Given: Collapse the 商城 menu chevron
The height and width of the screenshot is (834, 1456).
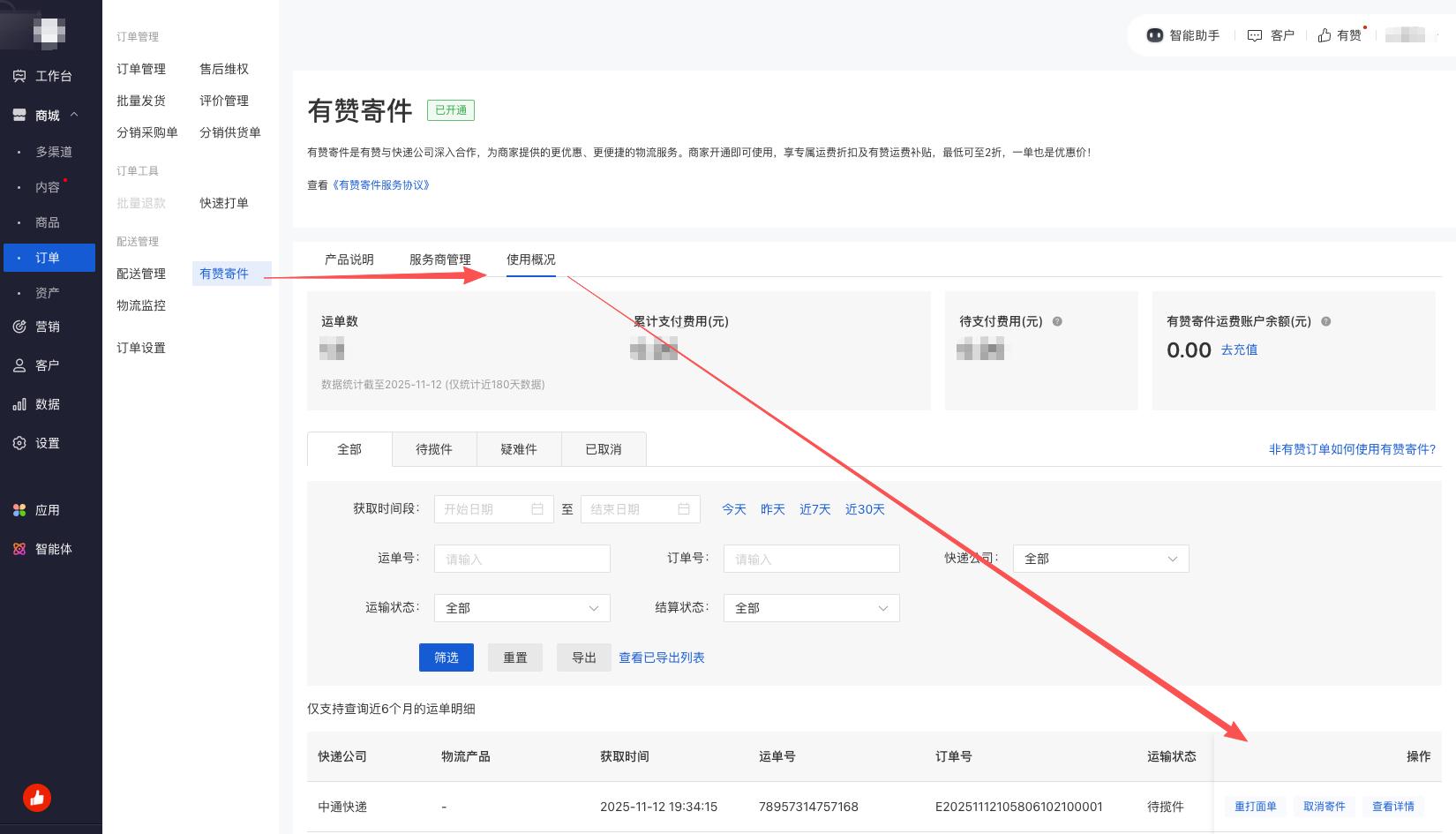Looking at the screenshot, I should 74,115.
